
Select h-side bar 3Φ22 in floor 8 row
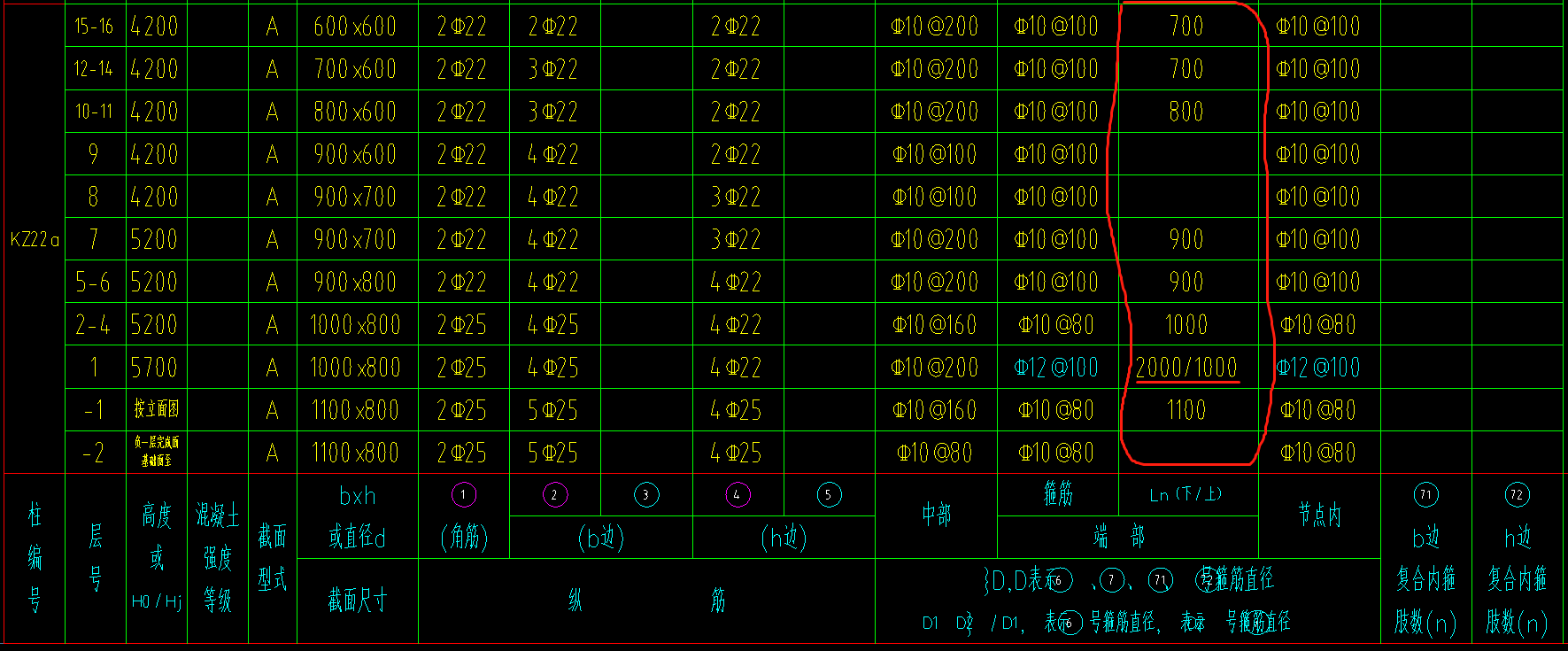click(x=736, y=197)
